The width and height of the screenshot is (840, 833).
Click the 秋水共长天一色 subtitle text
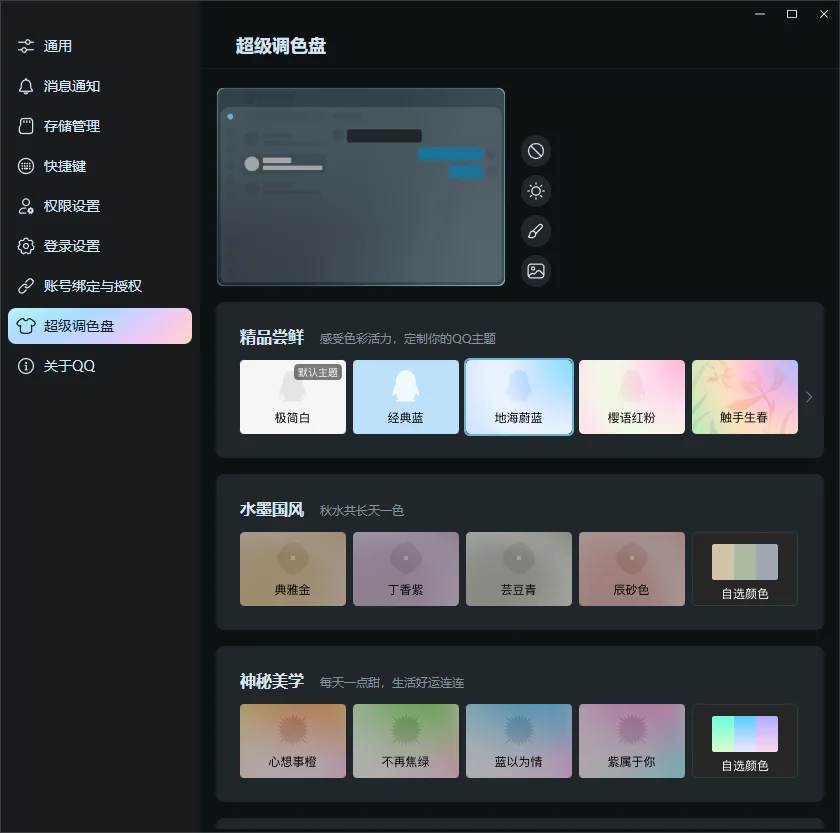pos(362,511)
